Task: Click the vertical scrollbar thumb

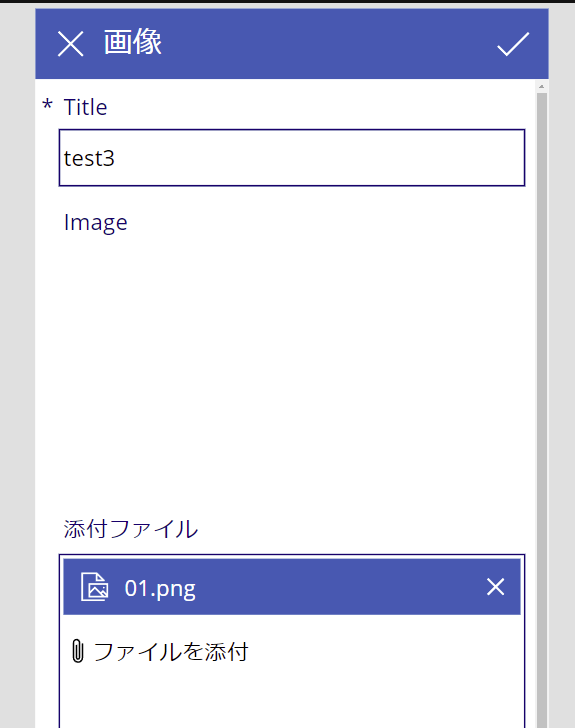Action: [x=542, y=409]
